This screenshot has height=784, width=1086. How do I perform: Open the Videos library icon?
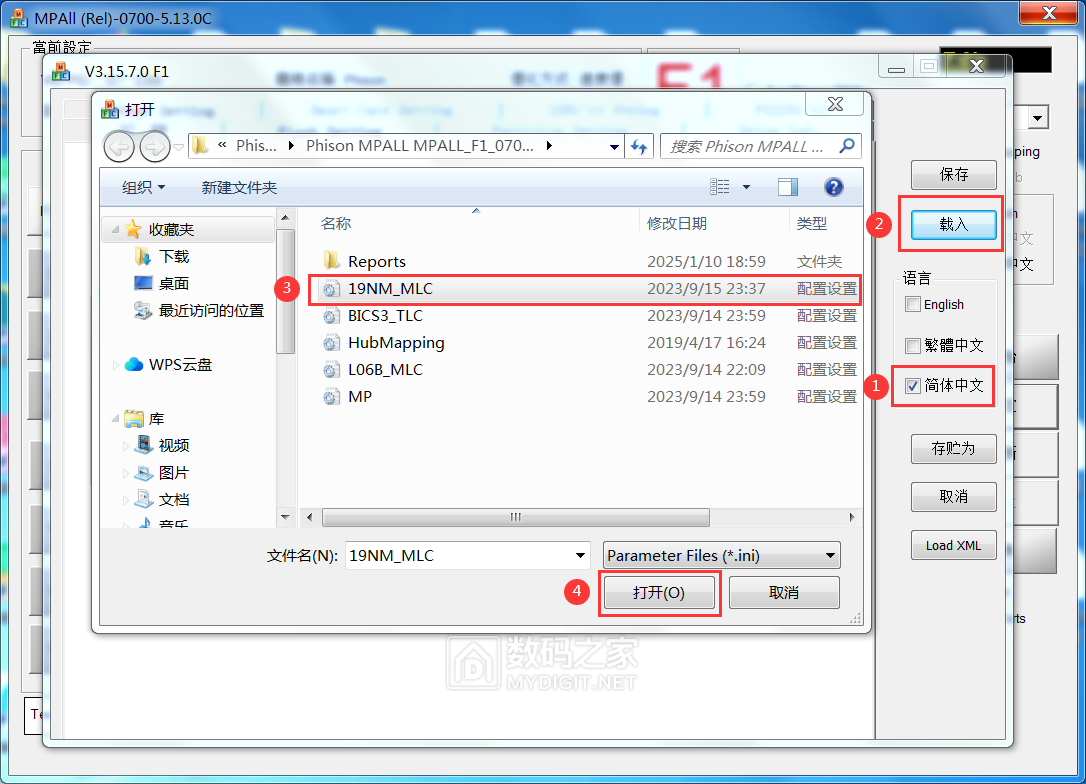pyautogui.click(x=143, y=445)
